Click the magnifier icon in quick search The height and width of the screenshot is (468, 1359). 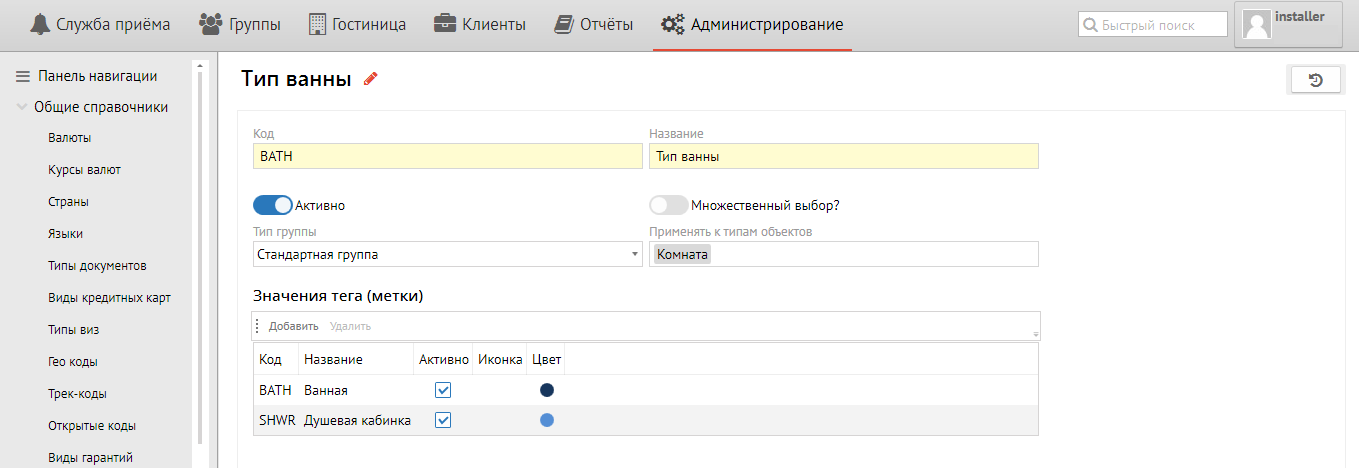[1090, 25]
